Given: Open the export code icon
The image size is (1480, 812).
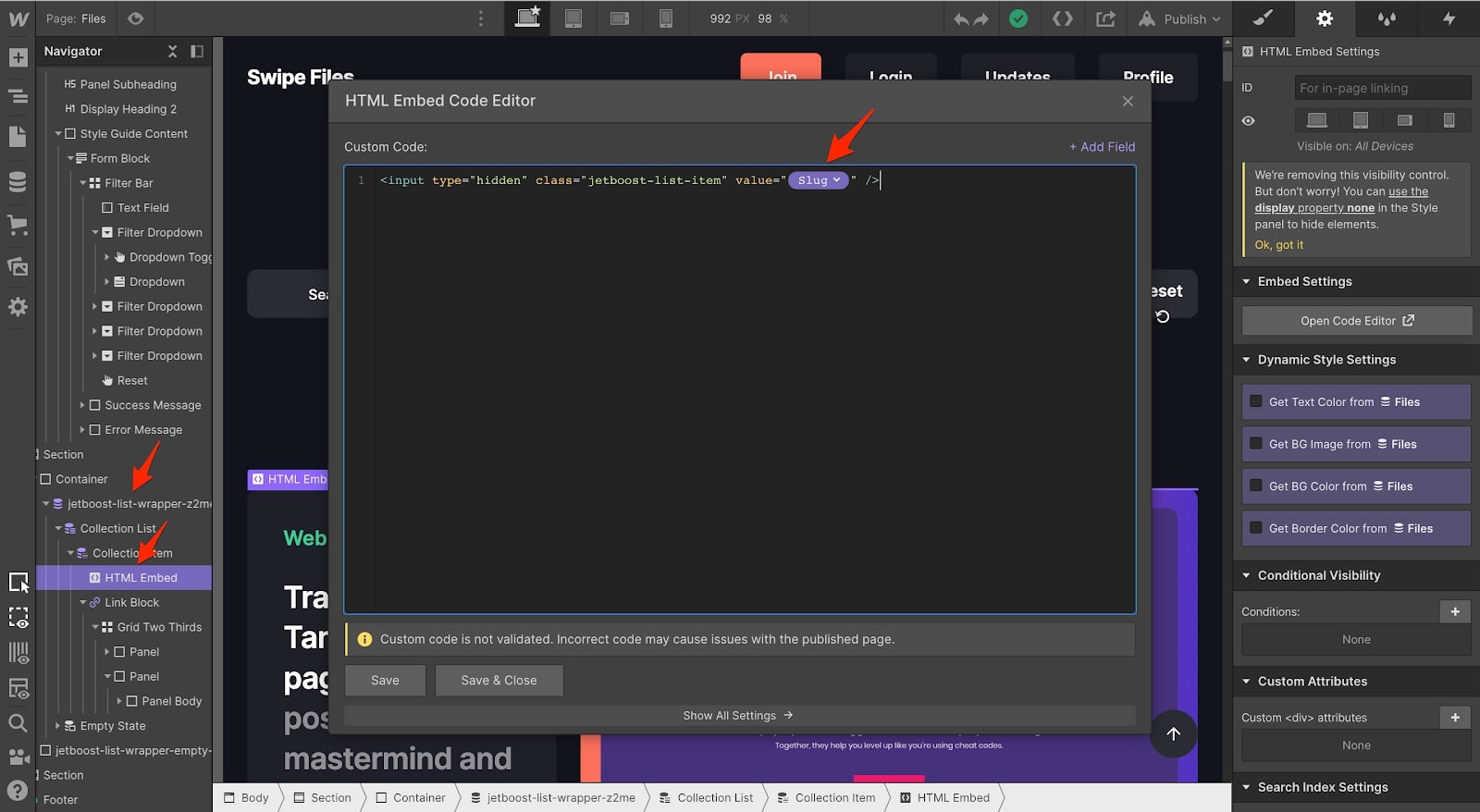Looking at the screenshot, I should tap(1063, 18).
